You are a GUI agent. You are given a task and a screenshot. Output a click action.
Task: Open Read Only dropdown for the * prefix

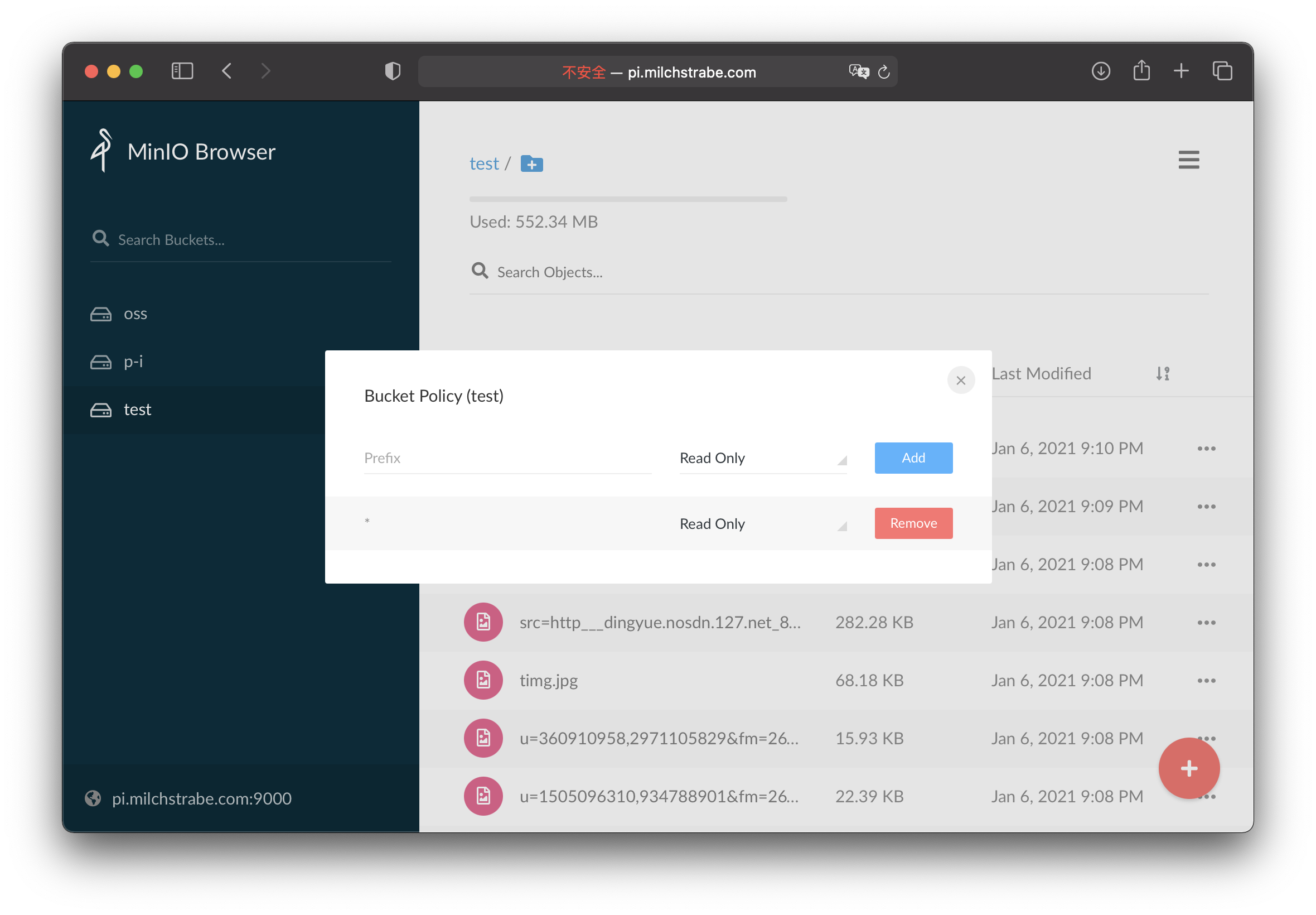pos(763,524)
